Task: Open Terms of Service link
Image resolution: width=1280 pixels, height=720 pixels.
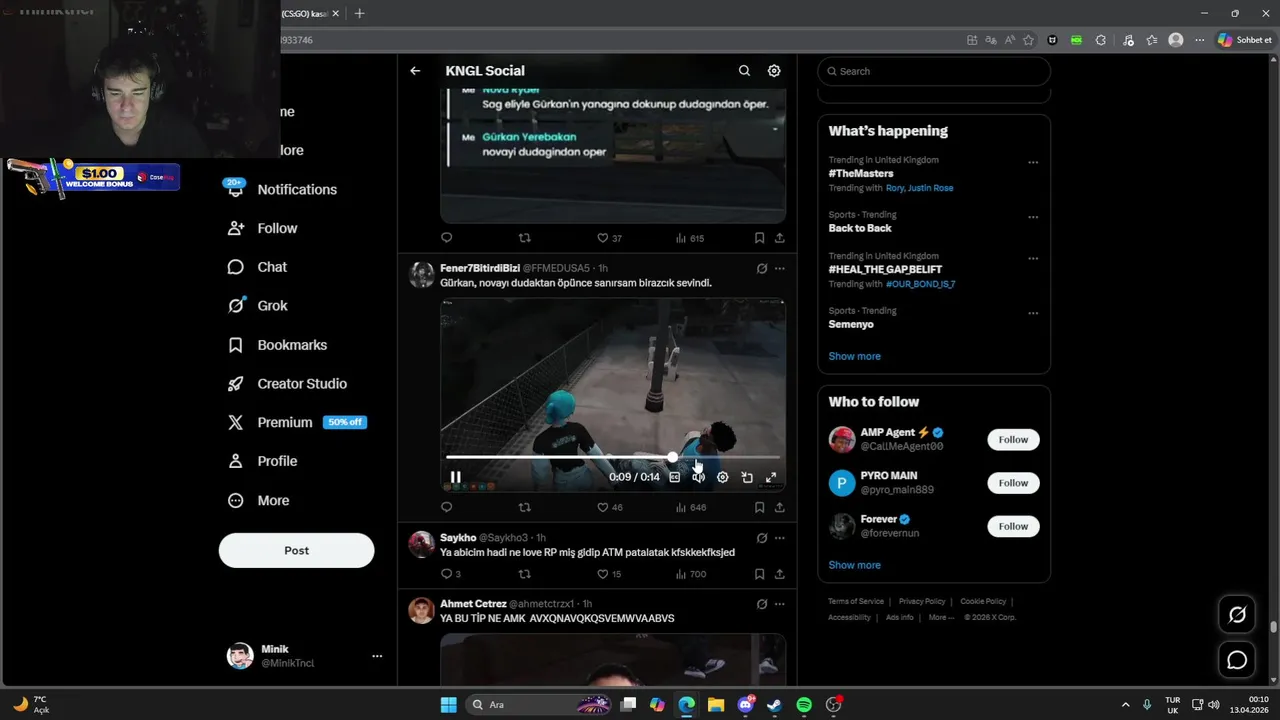Action: [856, 601]
